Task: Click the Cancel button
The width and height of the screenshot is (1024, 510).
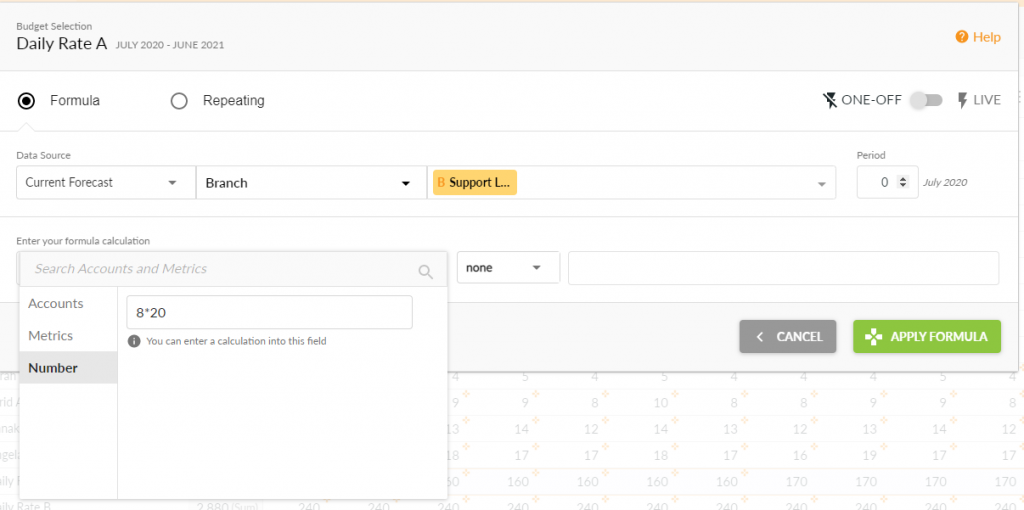Action: (788, 336)
